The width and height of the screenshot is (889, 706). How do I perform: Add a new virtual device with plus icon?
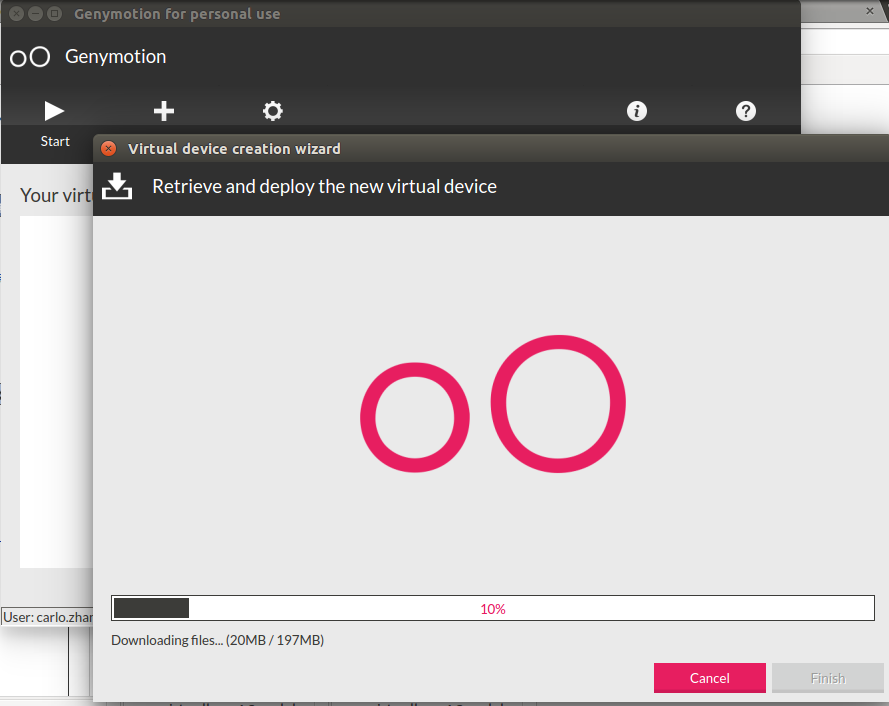point(164,111)
